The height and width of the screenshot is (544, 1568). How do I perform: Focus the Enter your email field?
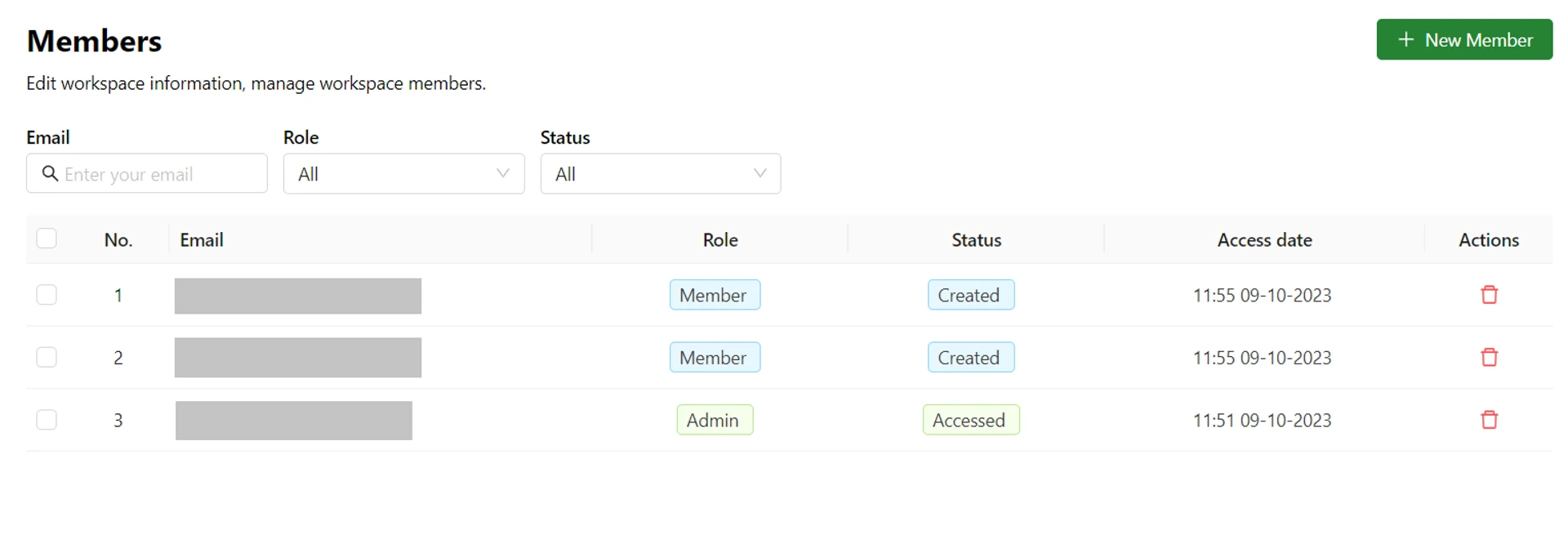(159, 174)
